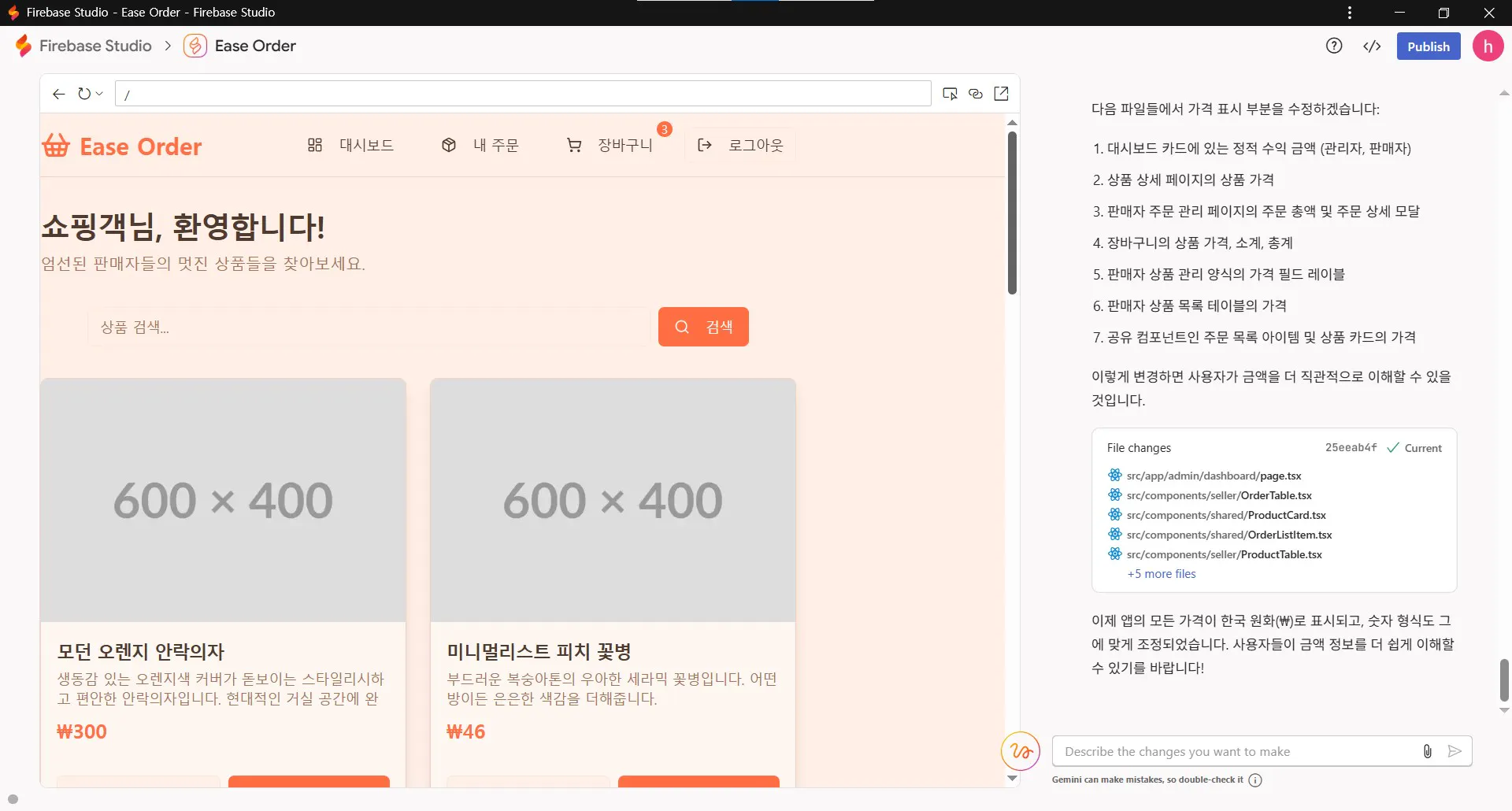Viewport: 1512px width, 811px height.
Task: Open the 장바구니 cart with badge
Action: coord(610,145)
